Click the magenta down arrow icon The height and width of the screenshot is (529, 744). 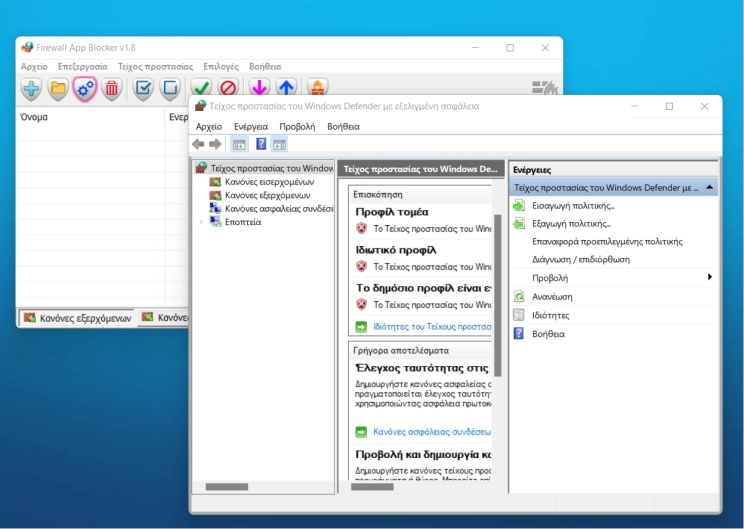pos(259,87)
